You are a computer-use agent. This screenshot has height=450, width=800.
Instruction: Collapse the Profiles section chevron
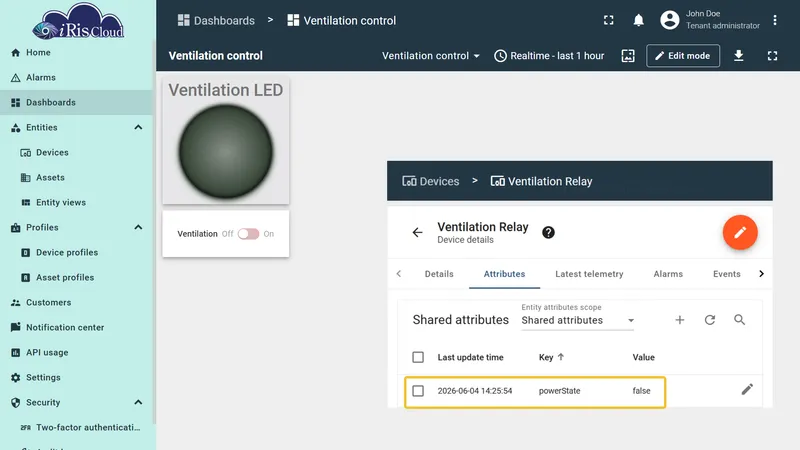(x=138, y=228)
